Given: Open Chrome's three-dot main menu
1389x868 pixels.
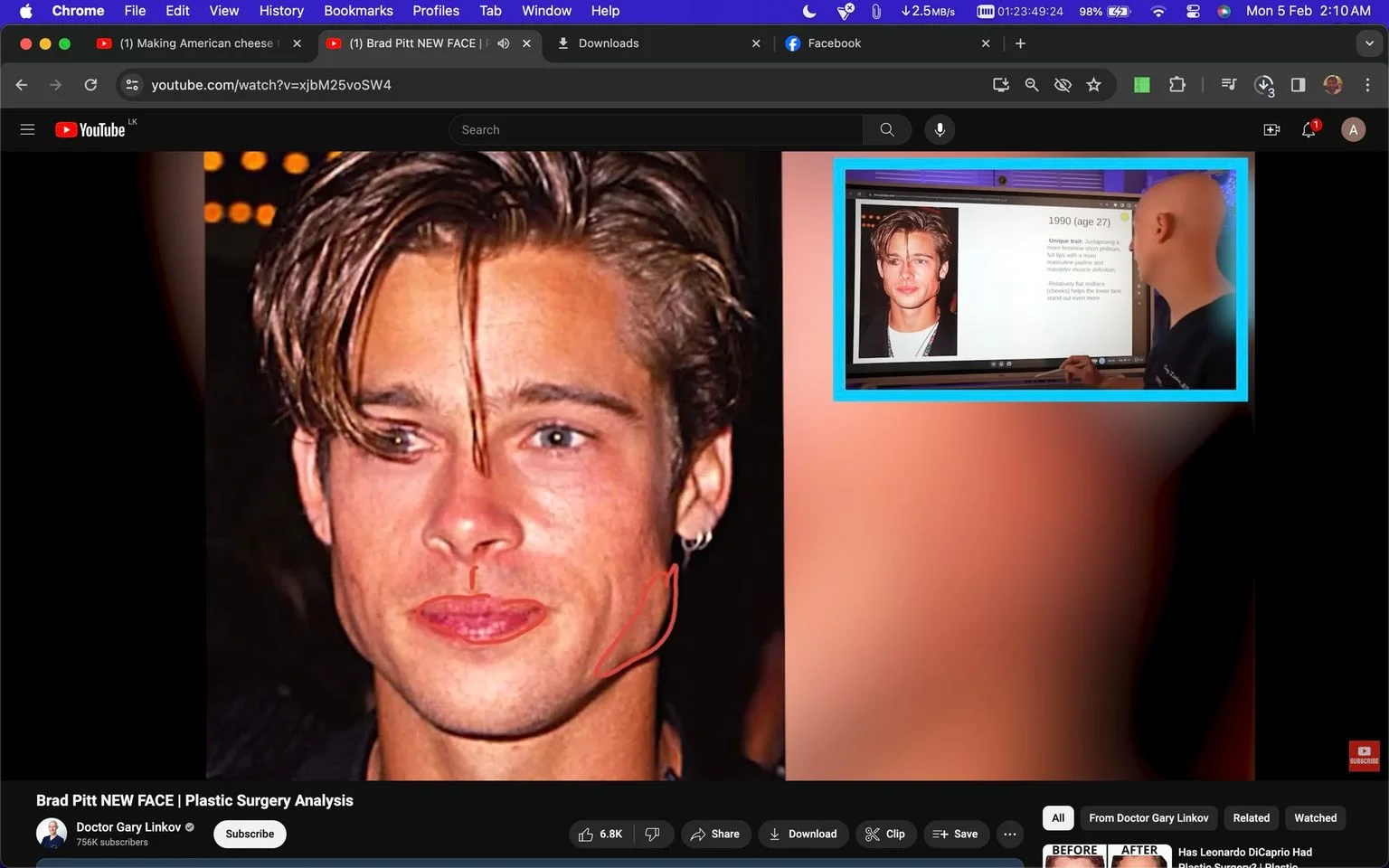Looking at the screenshot, I should (1367, 84).
